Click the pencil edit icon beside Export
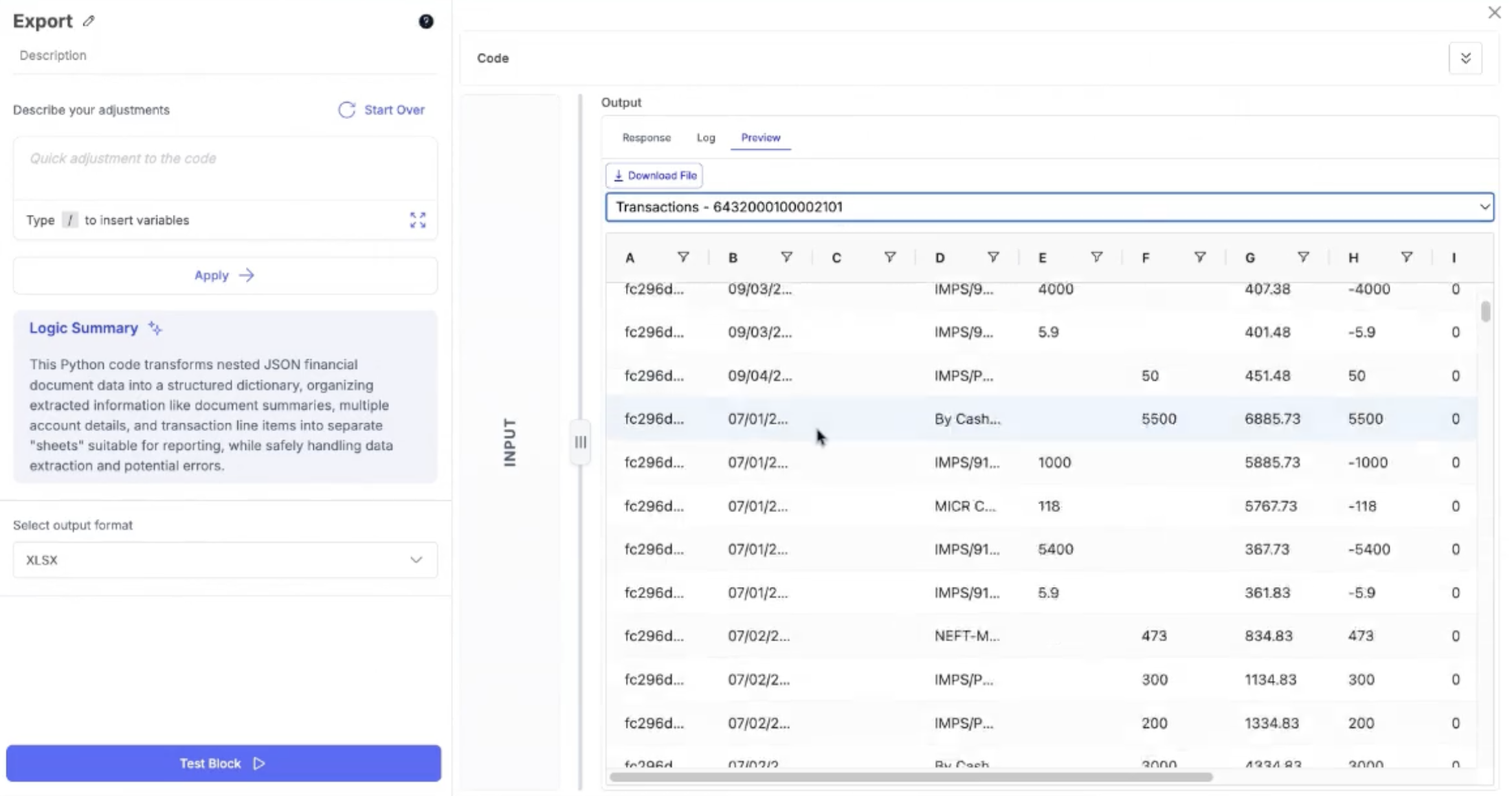Viewport: 1512px width, 796px height. pyautogui.click(x=89, y=21)
